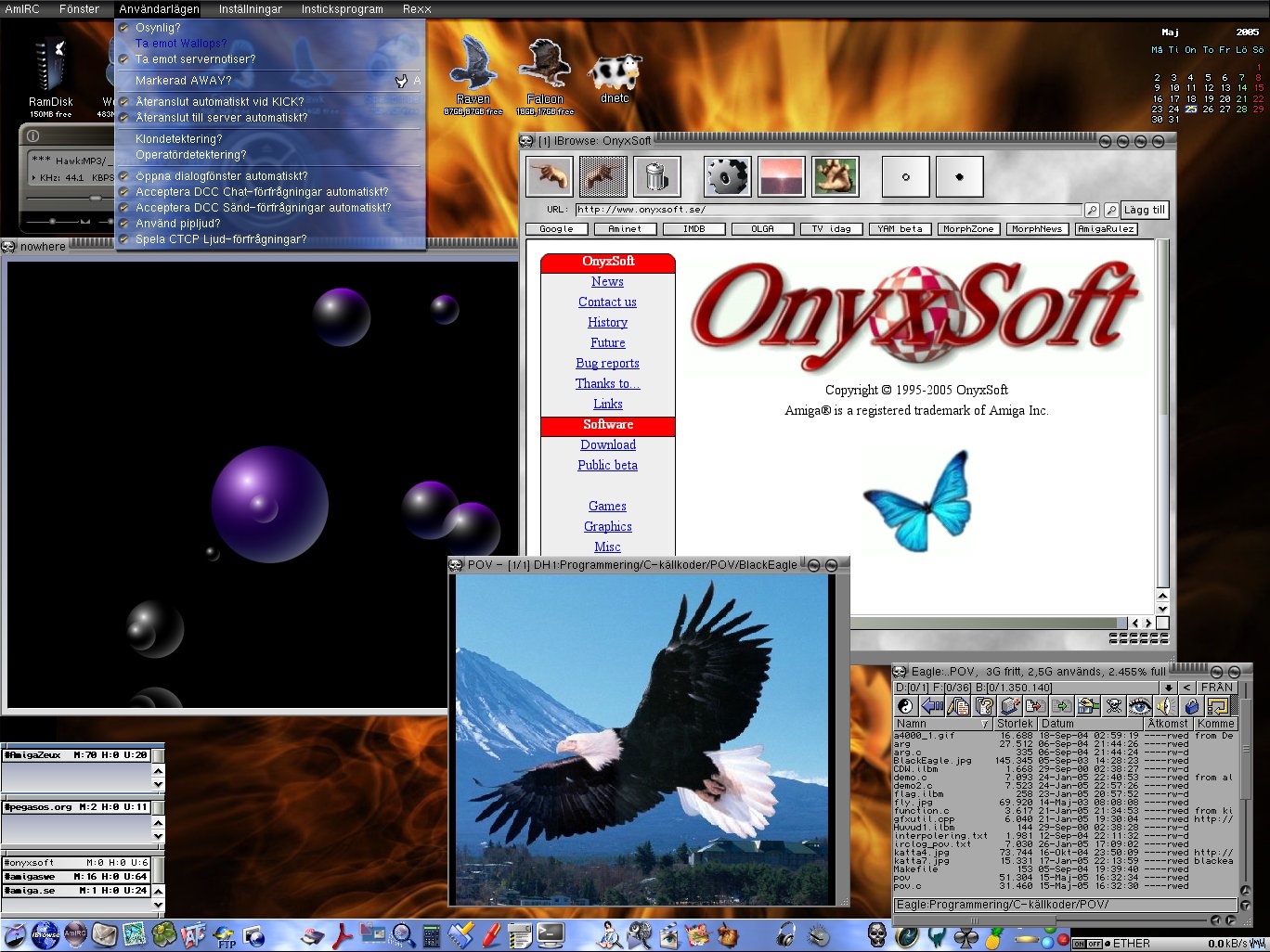Open the Rexx menu

[417, 8]
